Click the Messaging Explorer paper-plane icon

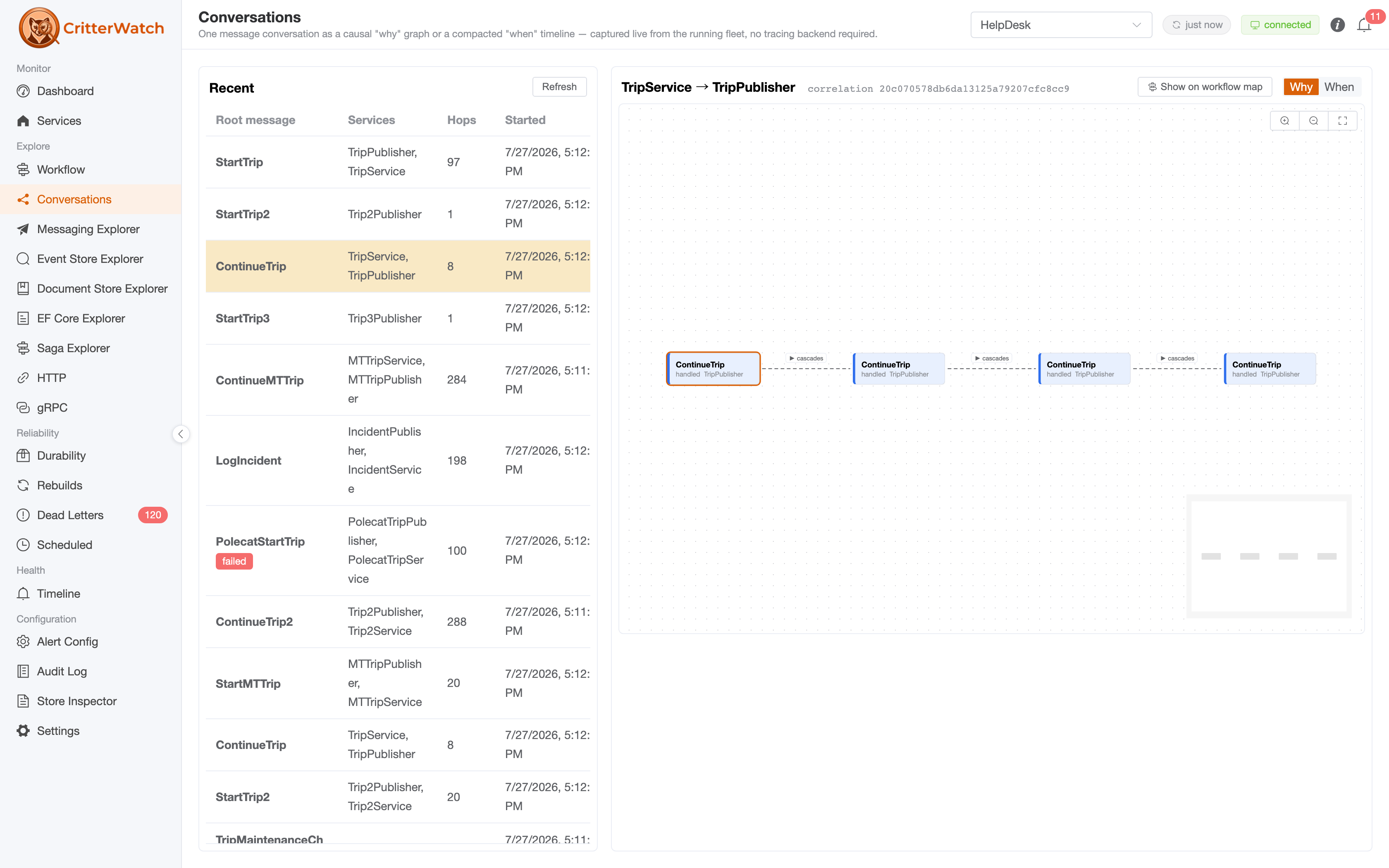pyautogui.click(x=23, y=229)
